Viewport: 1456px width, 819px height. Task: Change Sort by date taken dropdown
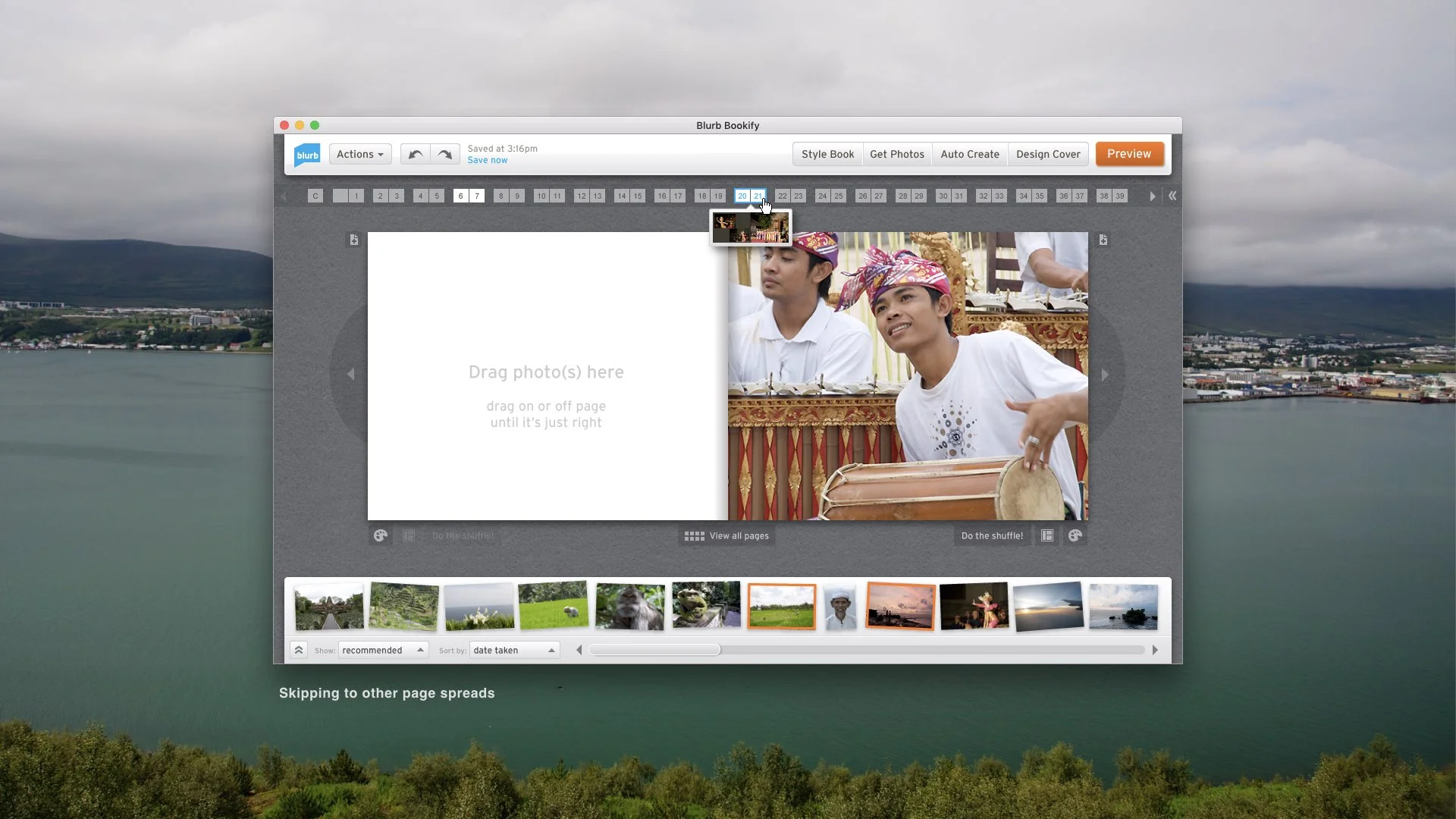tap(514, 650)
